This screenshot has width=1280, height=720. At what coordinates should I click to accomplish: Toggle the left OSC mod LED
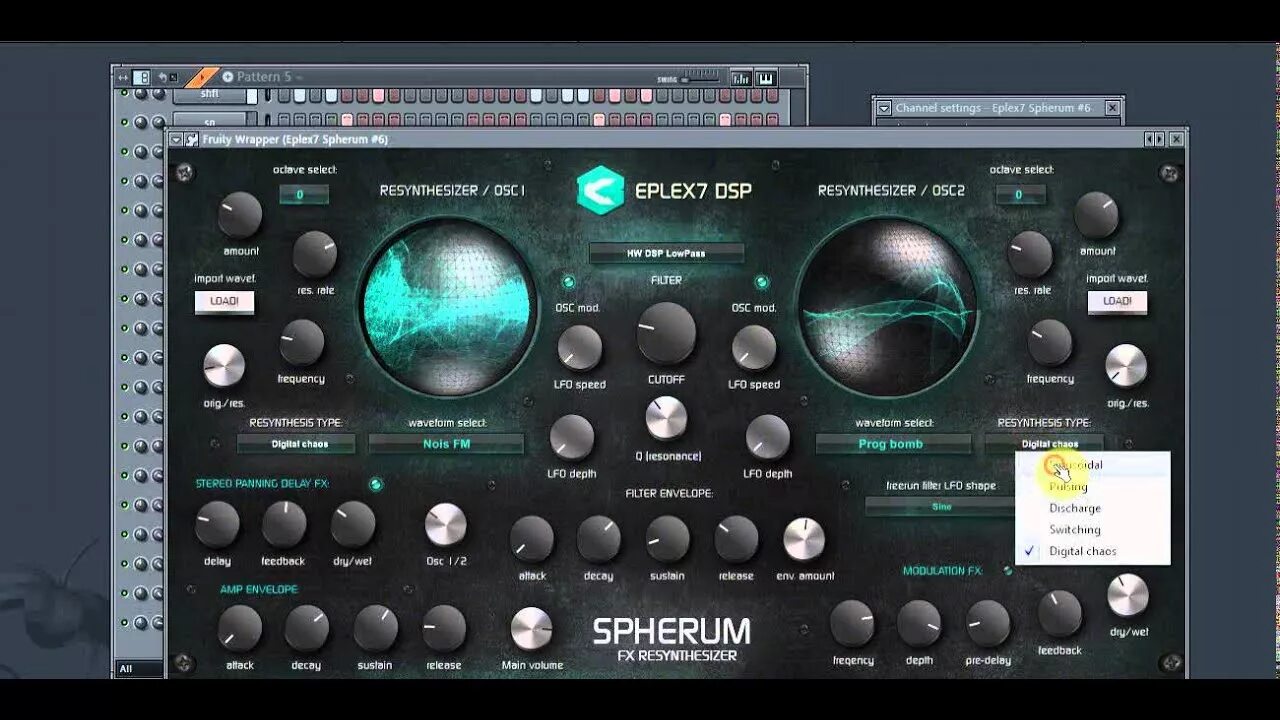click(x=569, y=282)
